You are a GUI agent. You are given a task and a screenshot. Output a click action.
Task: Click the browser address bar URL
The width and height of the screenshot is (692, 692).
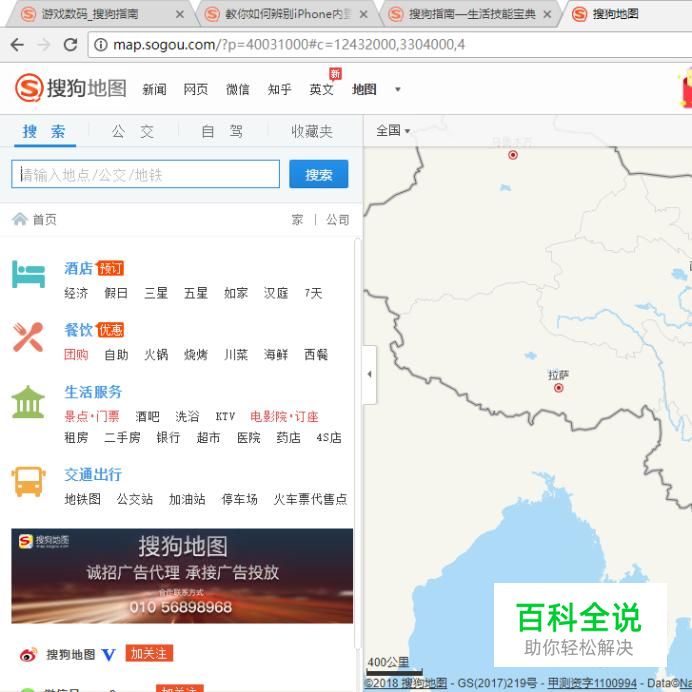289,45
